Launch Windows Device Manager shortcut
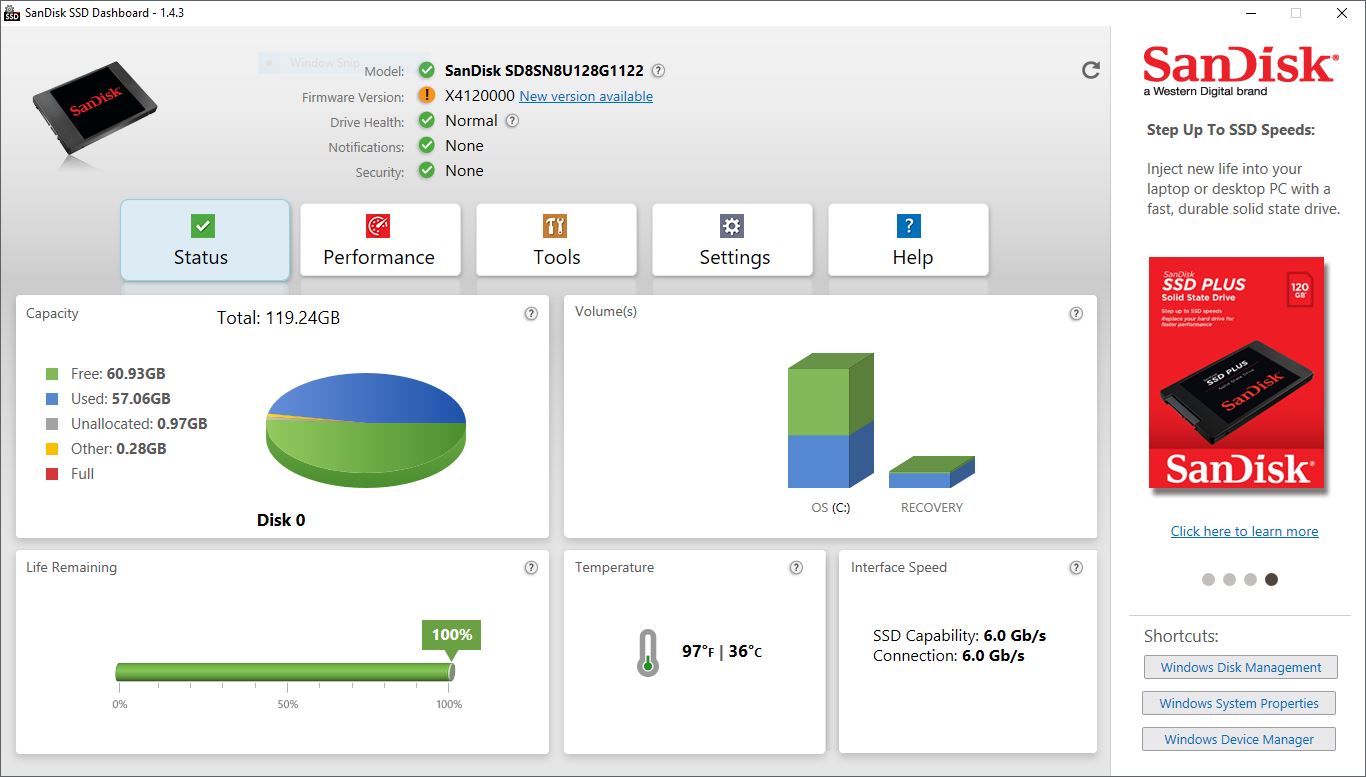Image resolution: width=1366 pixels, height=777 pixels. pos(1239,740)
